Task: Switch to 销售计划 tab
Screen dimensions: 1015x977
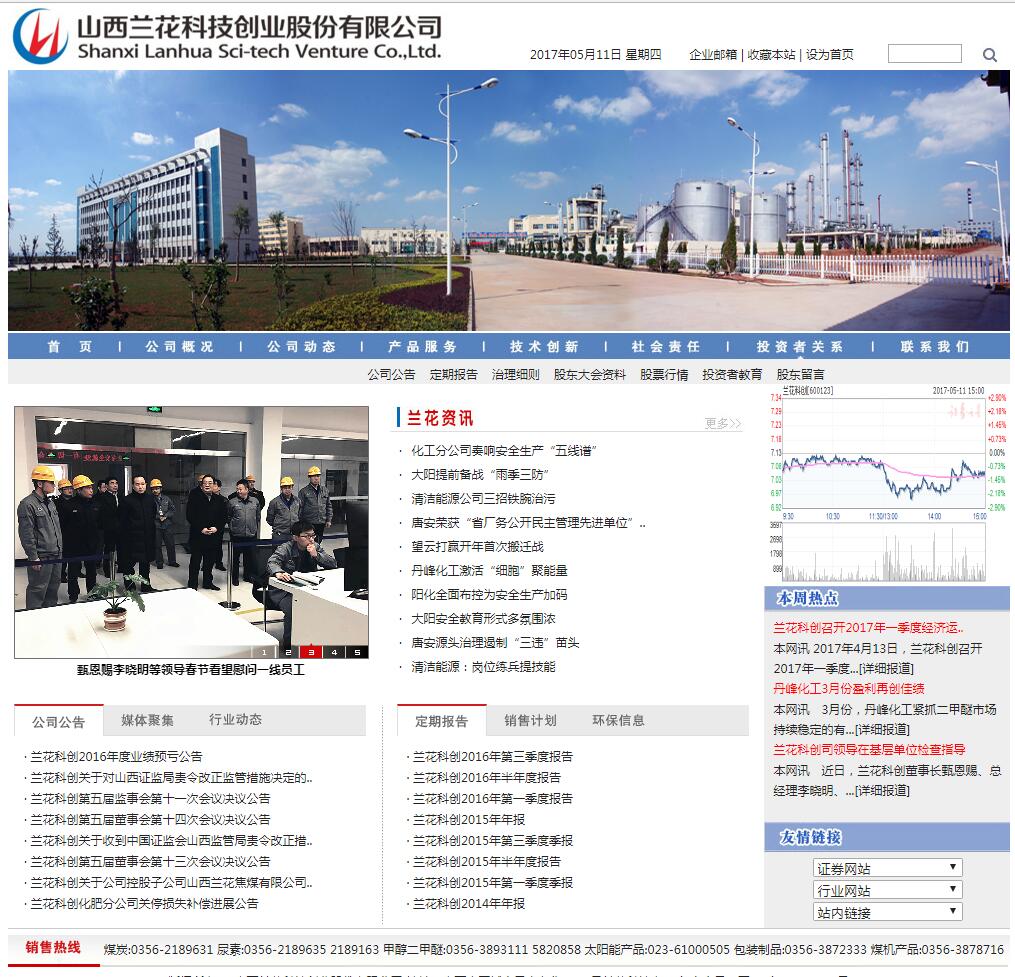Action: [x=530, y=721]
